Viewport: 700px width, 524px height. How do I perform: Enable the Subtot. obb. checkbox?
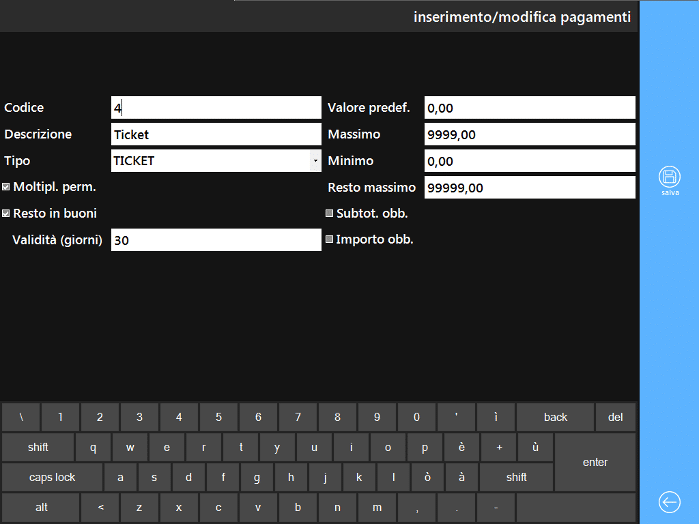(x=329, y=213)
